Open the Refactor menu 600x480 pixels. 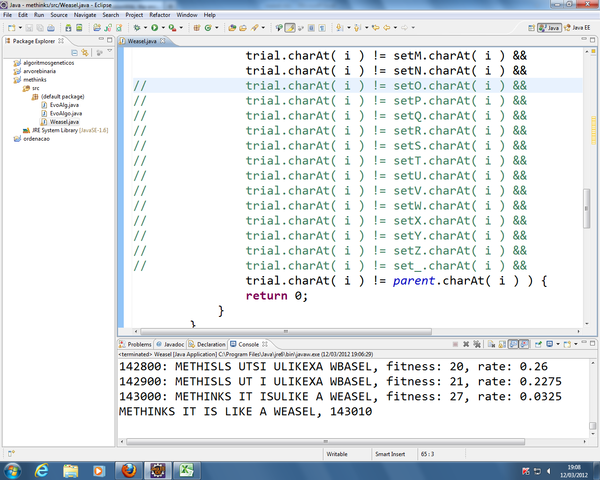159,16
